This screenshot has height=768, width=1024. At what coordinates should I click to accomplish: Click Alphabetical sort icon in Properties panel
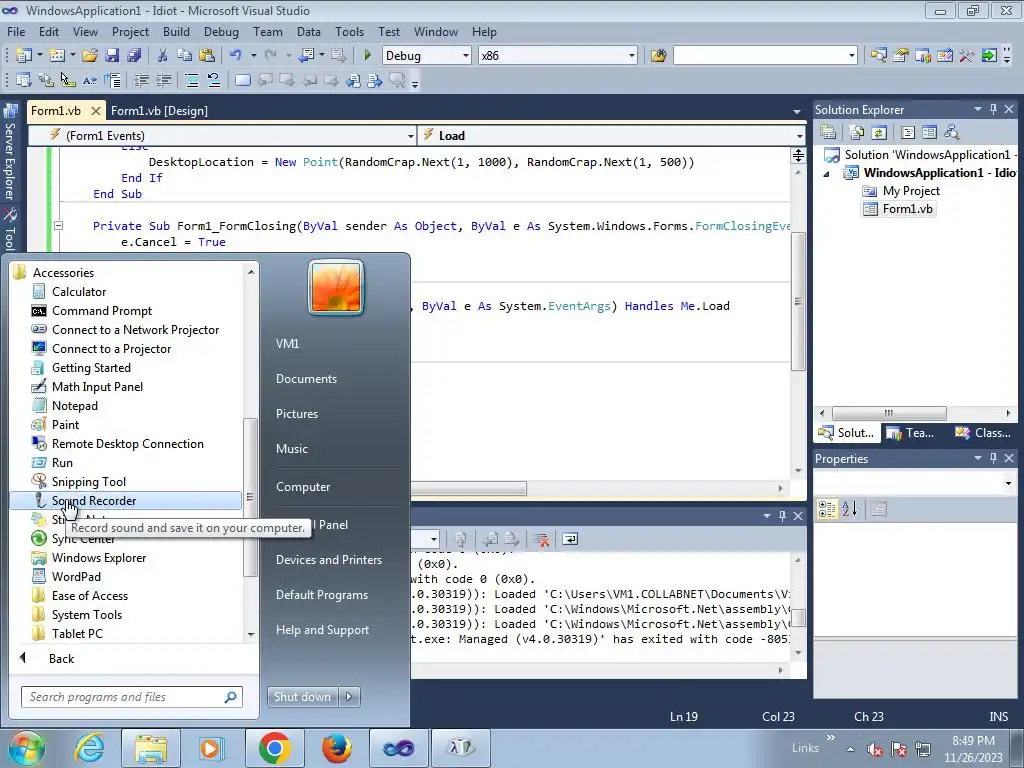[x=850, y=509]
